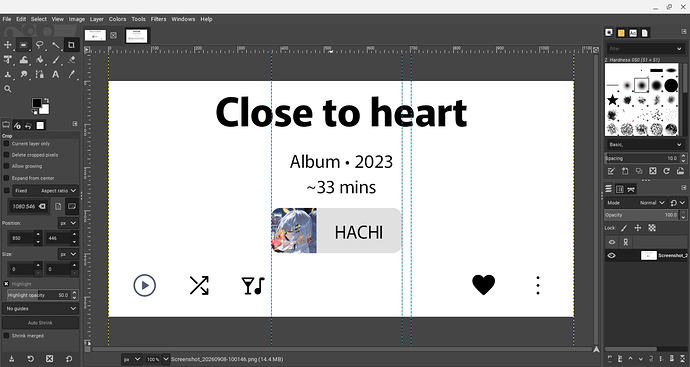The image size is (690, 367).
Task: Enable Current layer only checkbox
Action: [6, 143]
